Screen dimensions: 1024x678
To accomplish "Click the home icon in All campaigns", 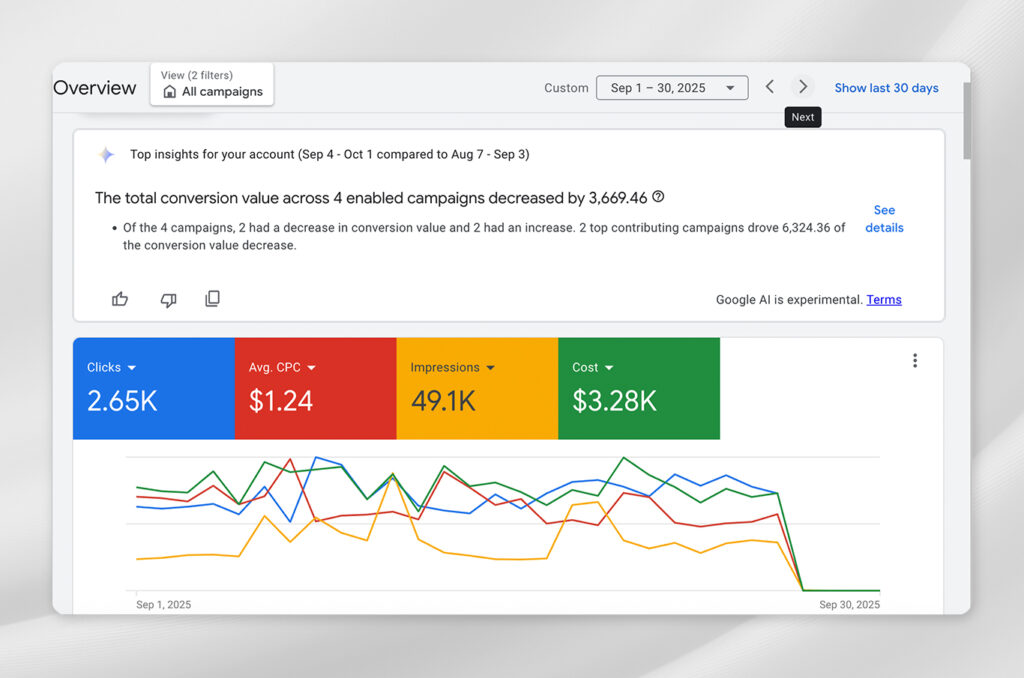I will (x=169, y=92).
